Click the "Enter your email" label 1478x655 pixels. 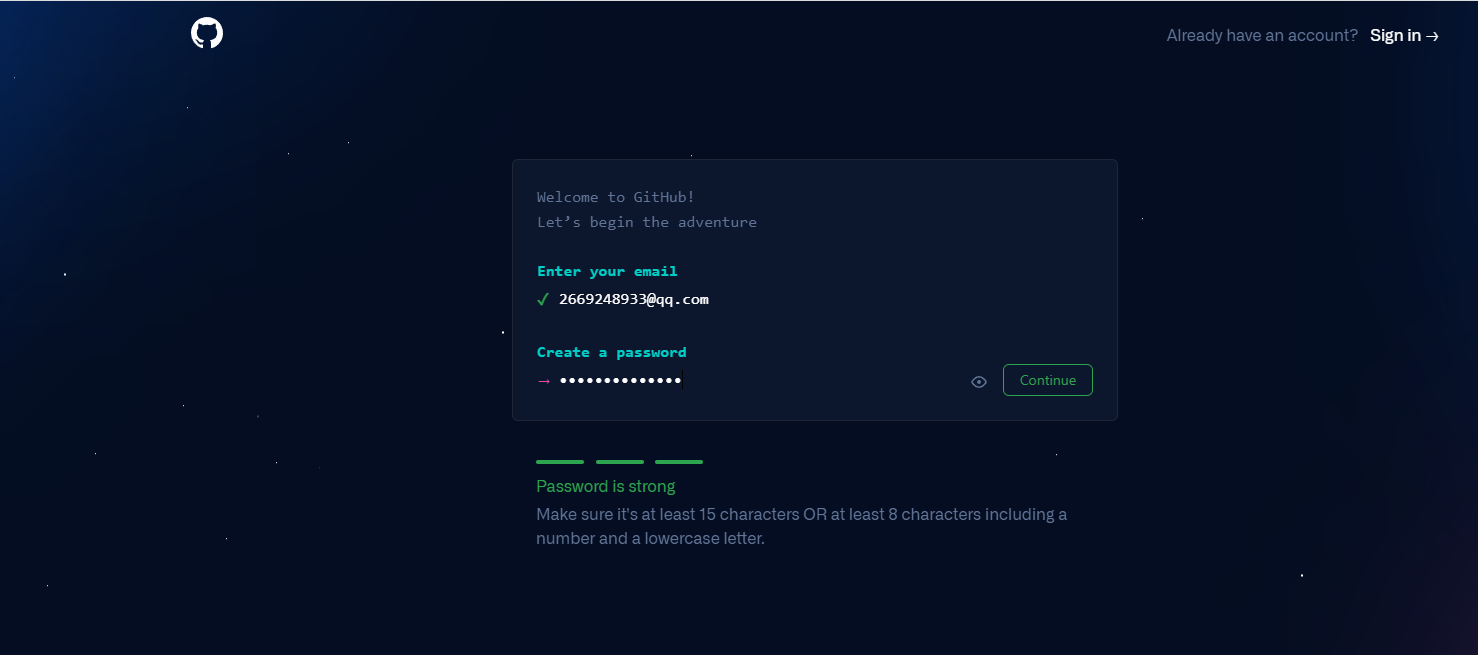607,271
